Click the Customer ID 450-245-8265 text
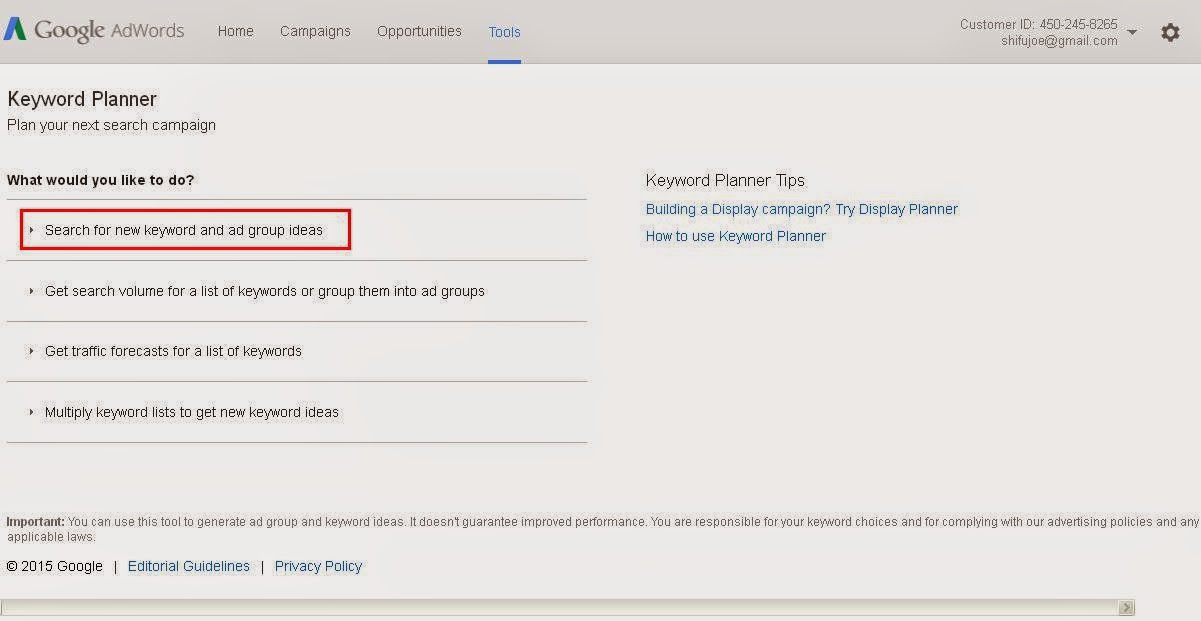Image resolution: width=1201 pixels, height=621 pixels. (x=1039, y=24)
